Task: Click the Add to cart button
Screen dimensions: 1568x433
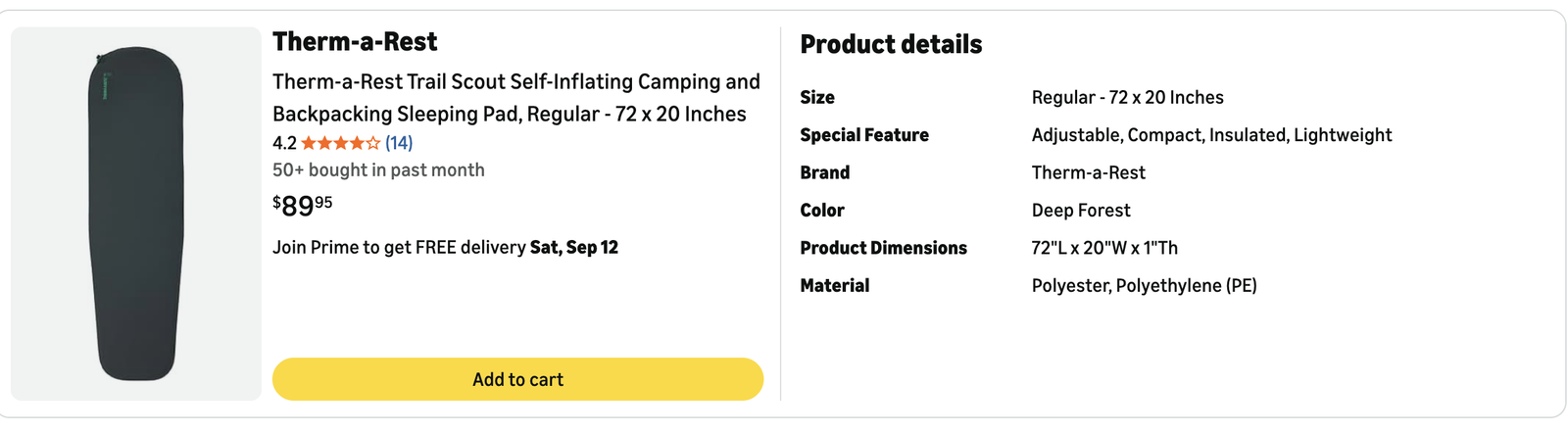Action: tap(517, 379)
